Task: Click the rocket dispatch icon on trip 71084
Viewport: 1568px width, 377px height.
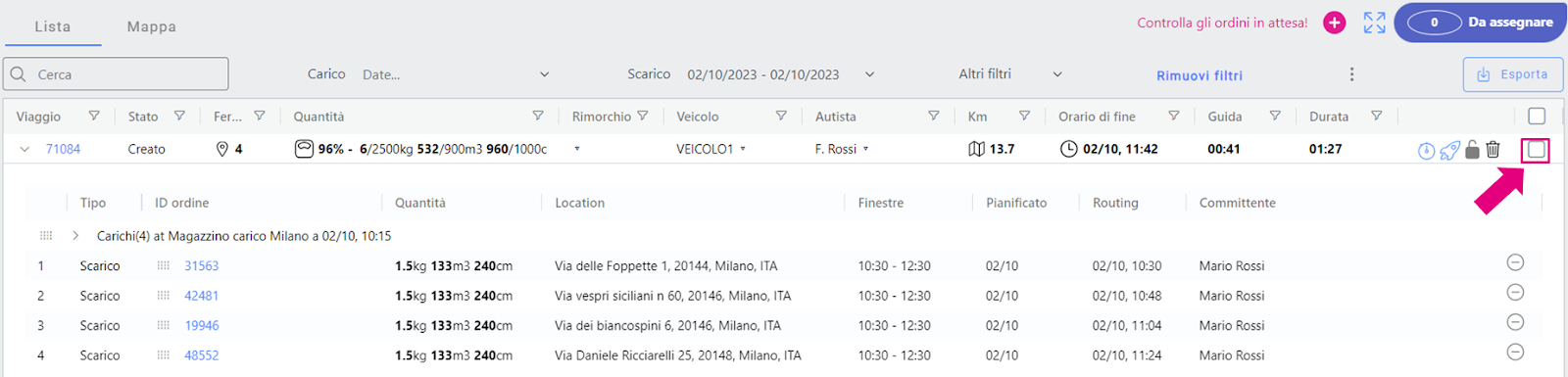Action: pyautogui.click(x=1449, y=150)
